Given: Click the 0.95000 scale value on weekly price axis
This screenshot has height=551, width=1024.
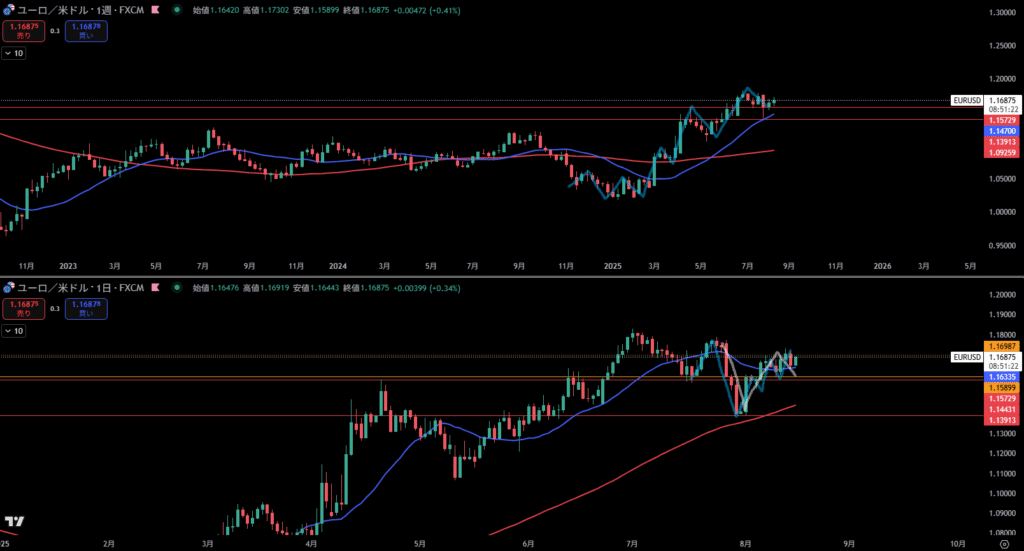Looking at the screenshot, I should (1002, 245).
